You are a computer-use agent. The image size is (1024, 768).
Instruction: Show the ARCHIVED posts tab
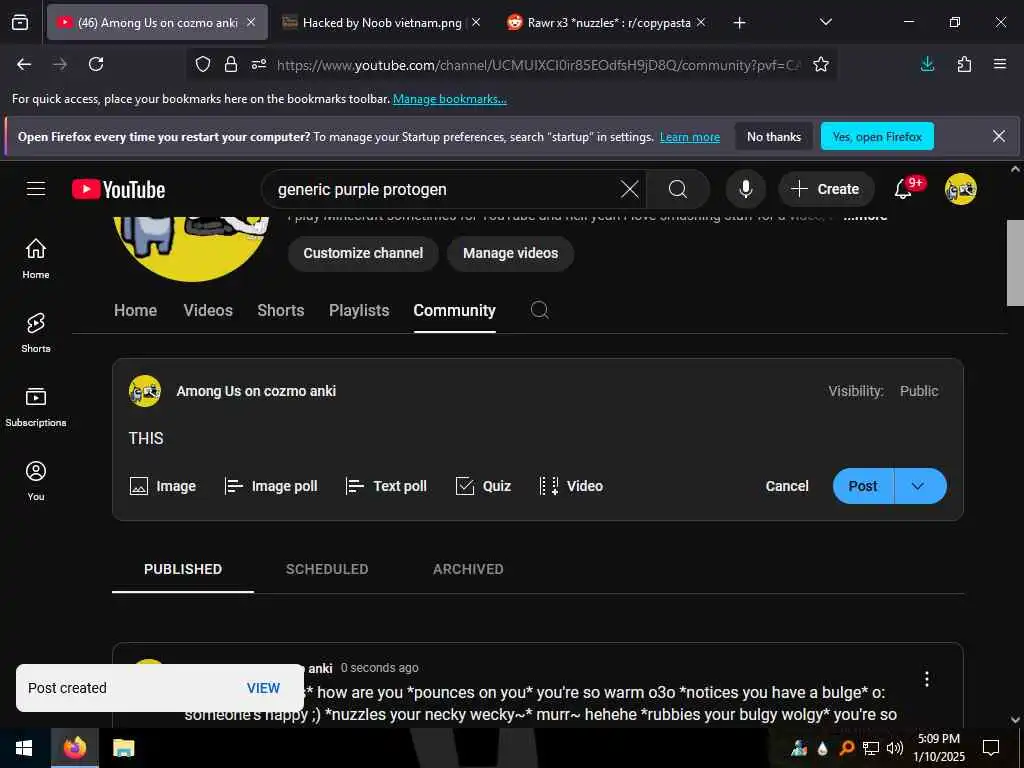pos(468,569)
